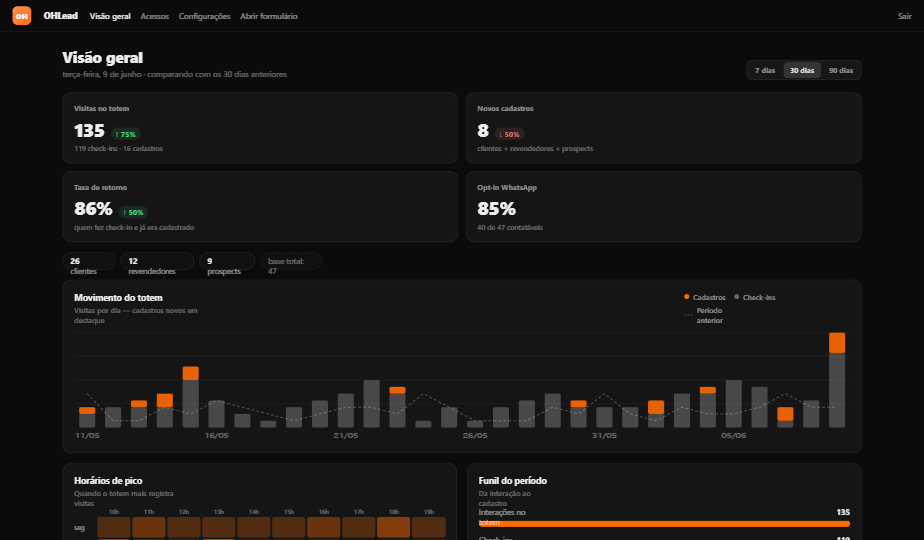
Task: Click the seg 10h heatmap cell
Action: (114, 527)
